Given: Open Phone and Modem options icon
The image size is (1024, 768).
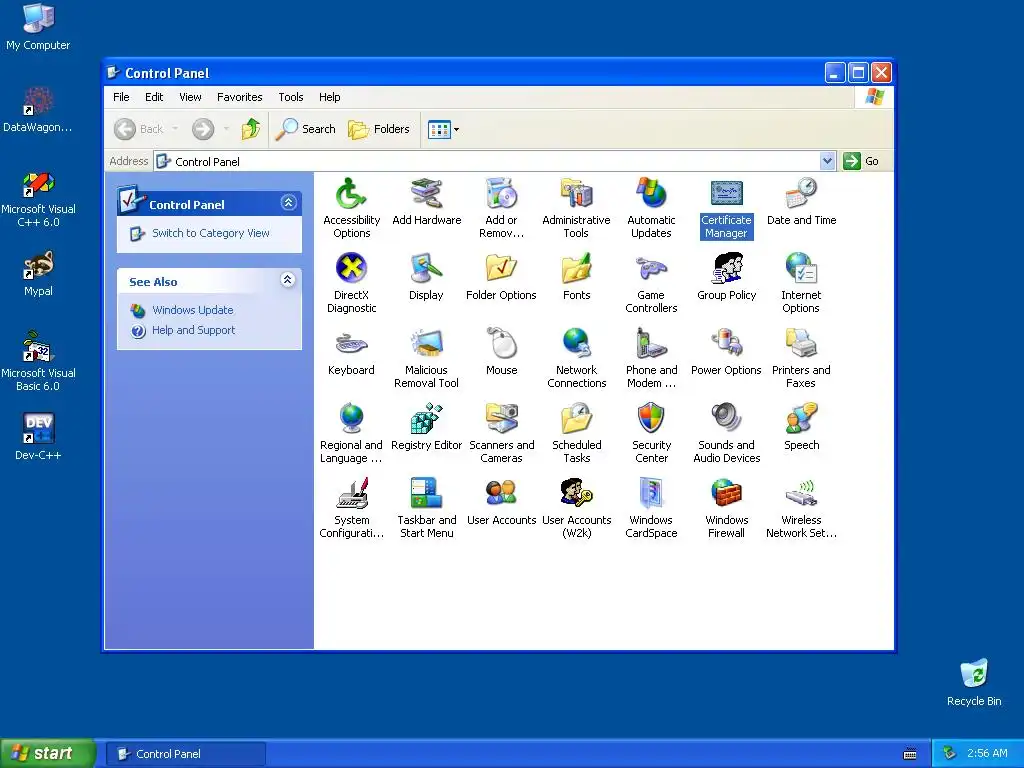Looking at the screenshot, I should pos(651,358).
